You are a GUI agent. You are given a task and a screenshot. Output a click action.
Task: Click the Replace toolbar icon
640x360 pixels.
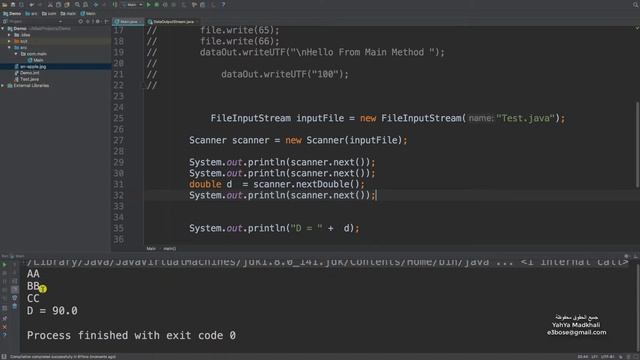point(86,4)
